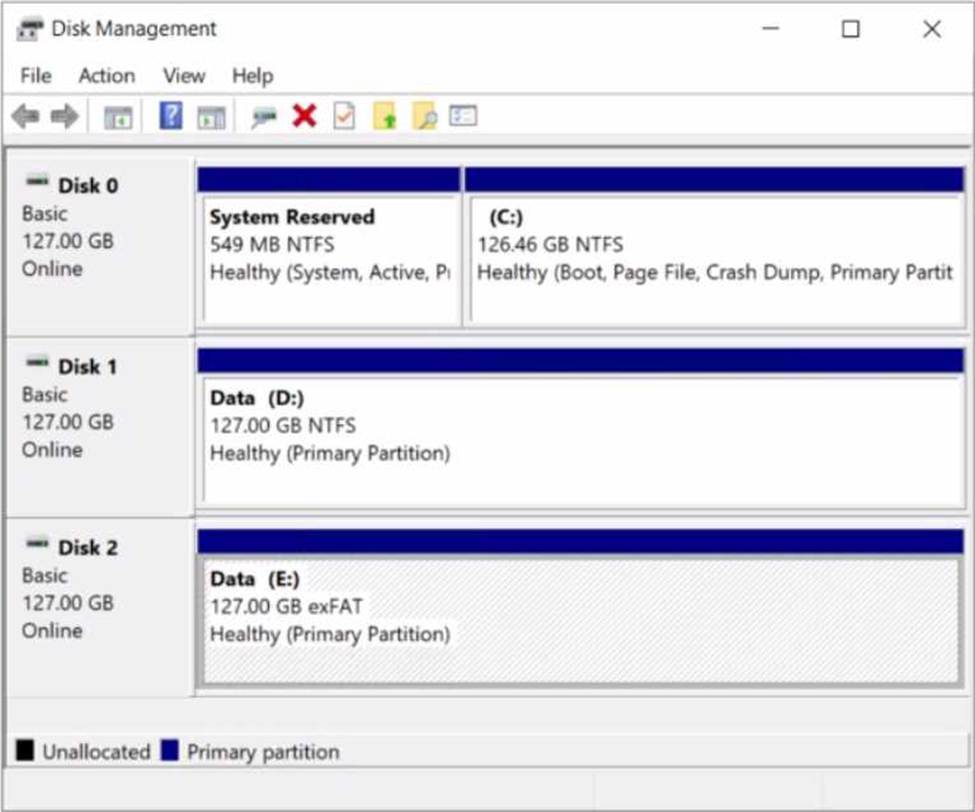Open the File menu

pos(35,76)
